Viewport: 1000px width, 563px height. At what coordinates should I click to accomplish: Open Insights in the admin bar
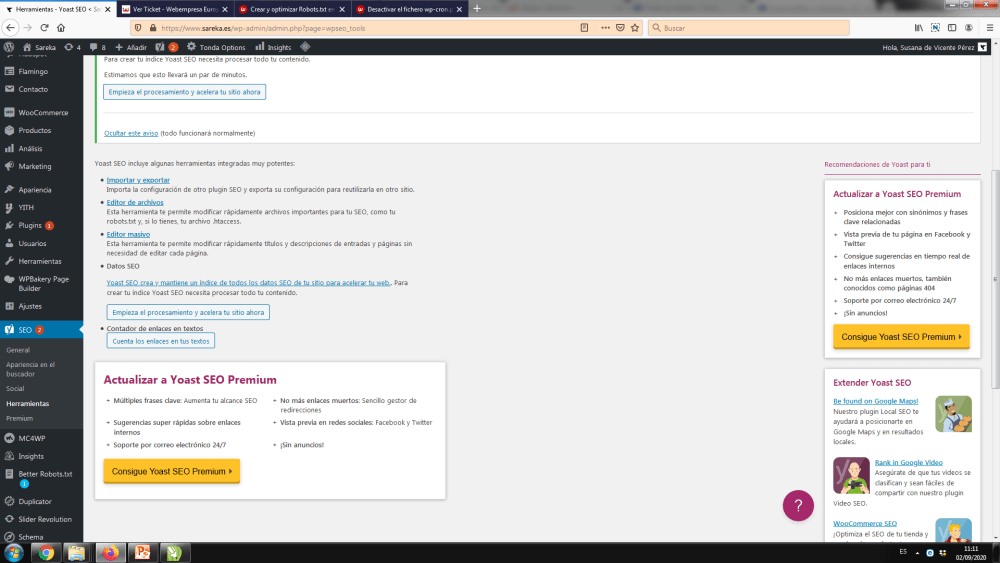pyautogui.click(x=274, y=47)
